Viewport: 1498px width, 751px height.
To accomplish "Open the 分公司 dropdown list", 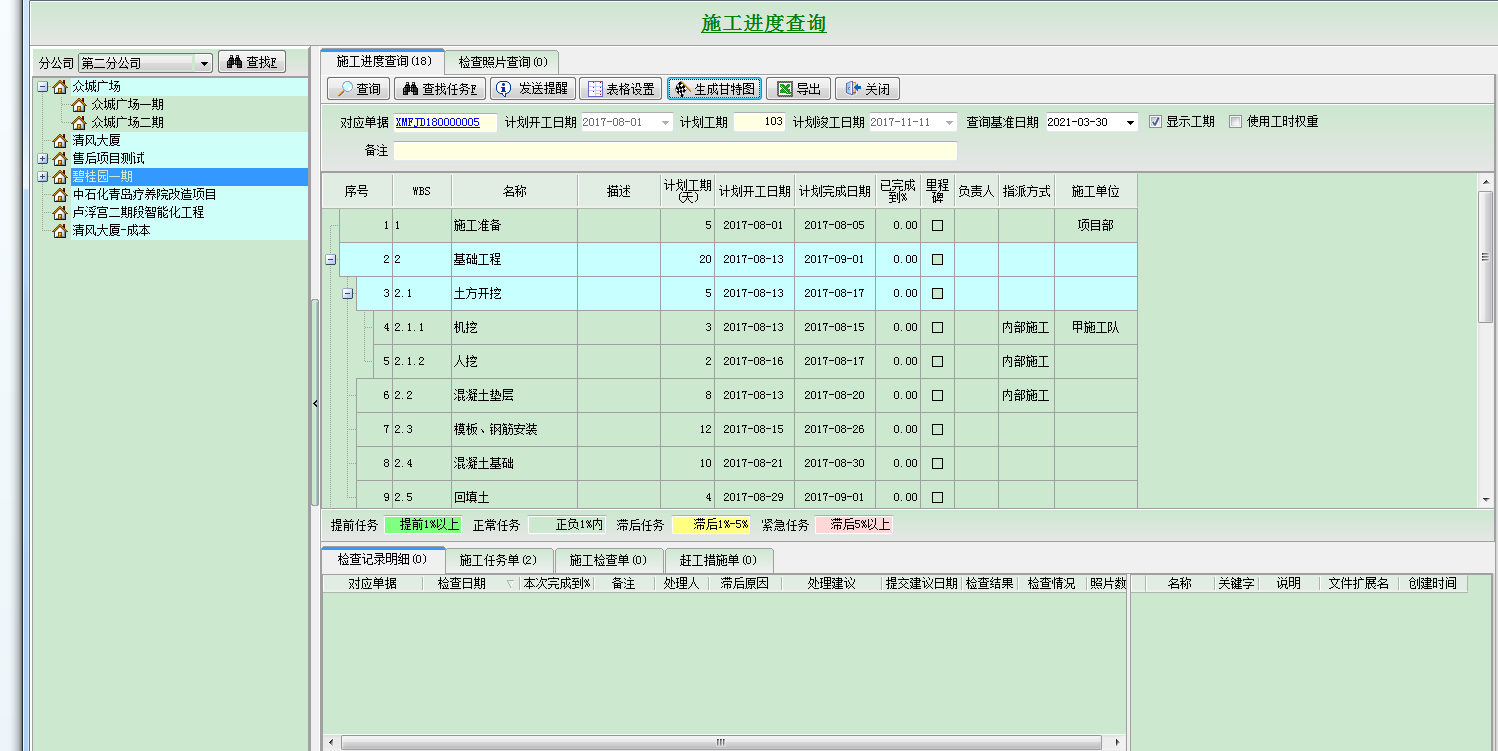I will 204,63.
